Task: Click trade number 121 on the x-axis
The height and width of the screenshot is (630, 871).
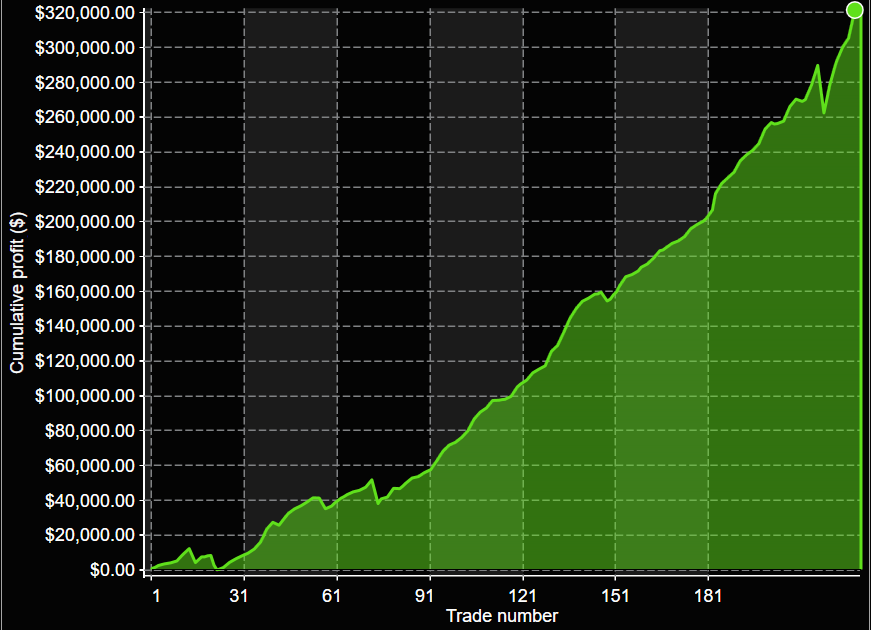Action: point(523,596)
